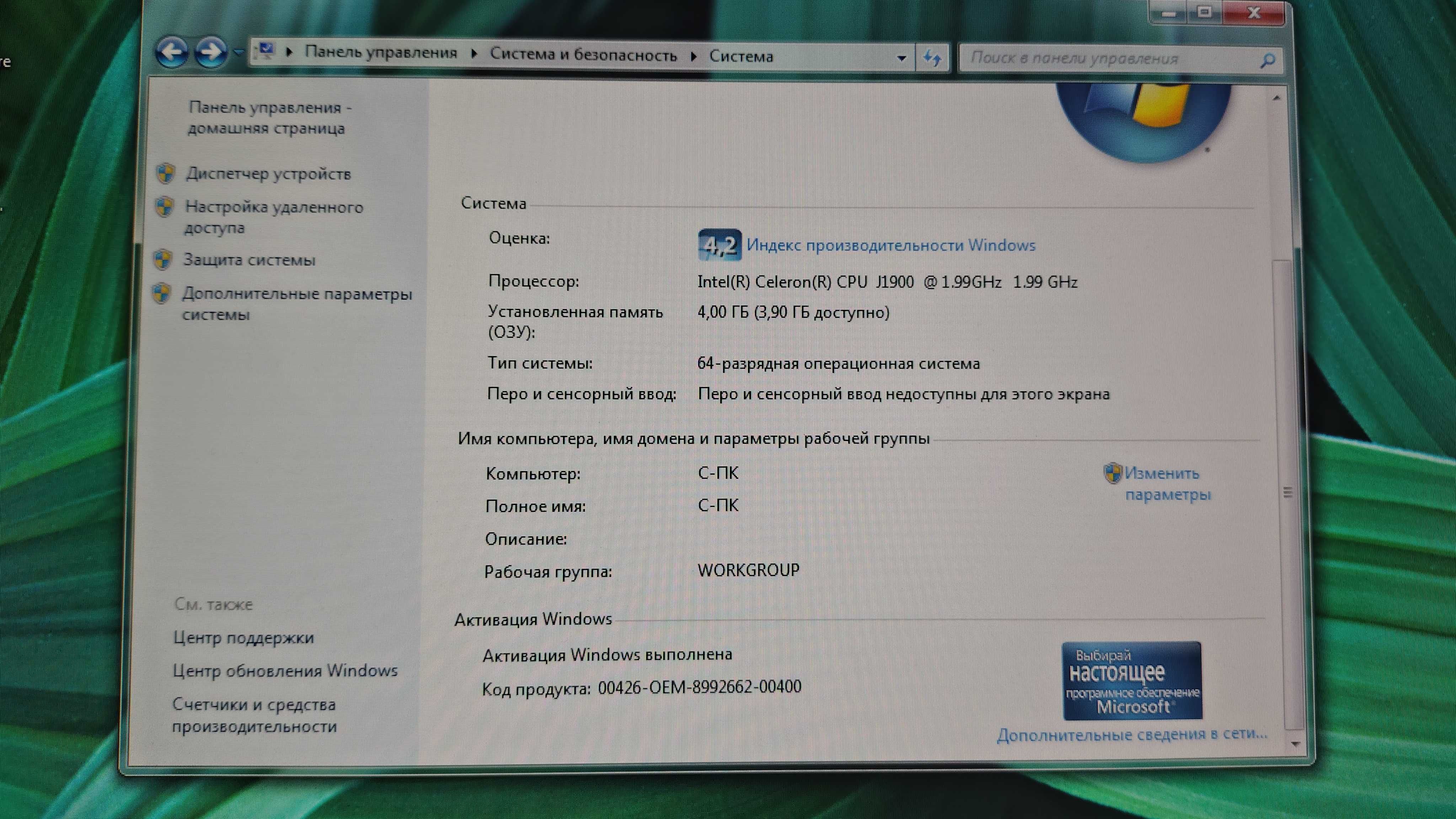Click shield icon beside 'Защита системы'

(x=163, y=259)
